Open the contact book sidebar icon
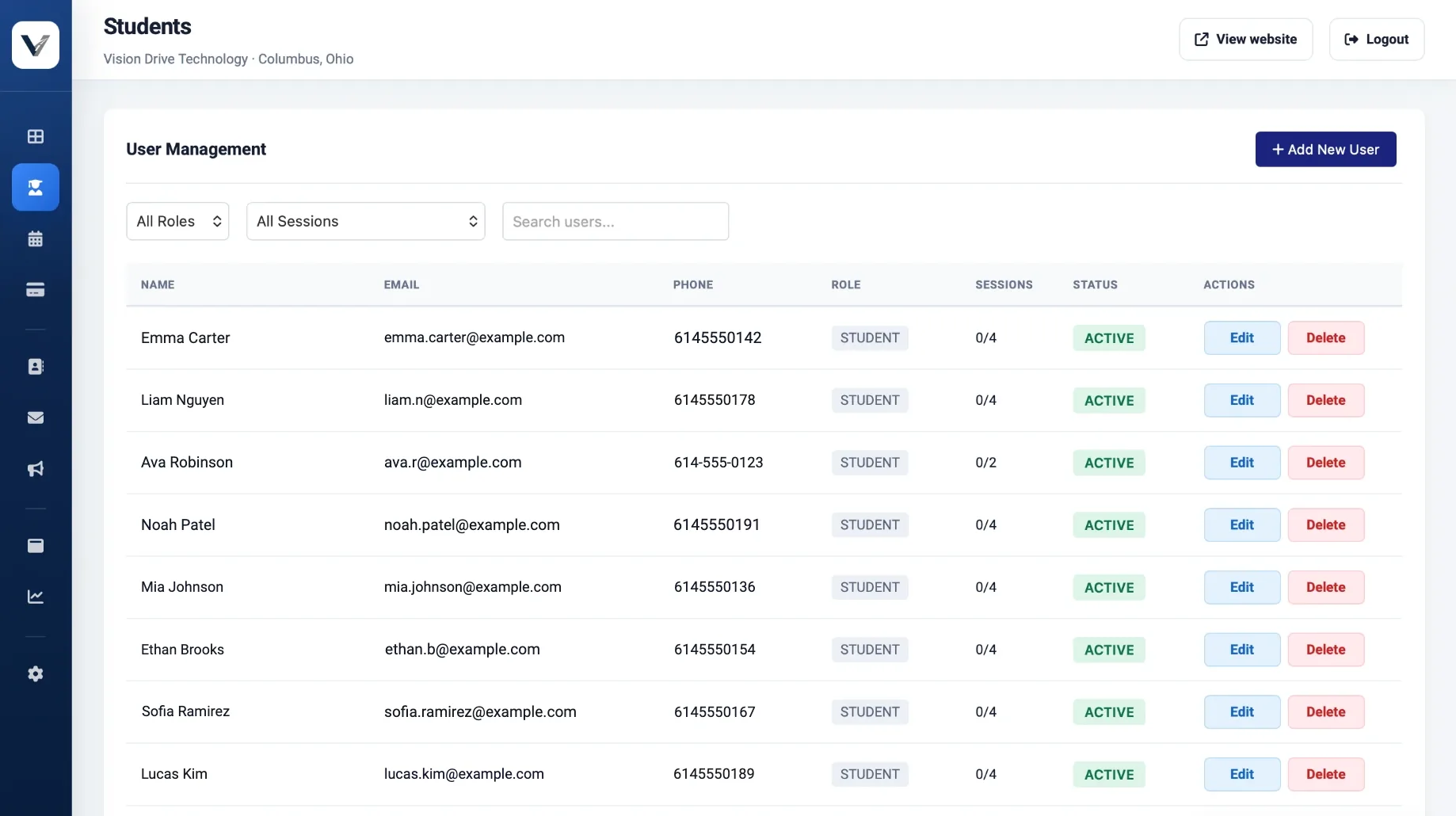 click(36, 366)
